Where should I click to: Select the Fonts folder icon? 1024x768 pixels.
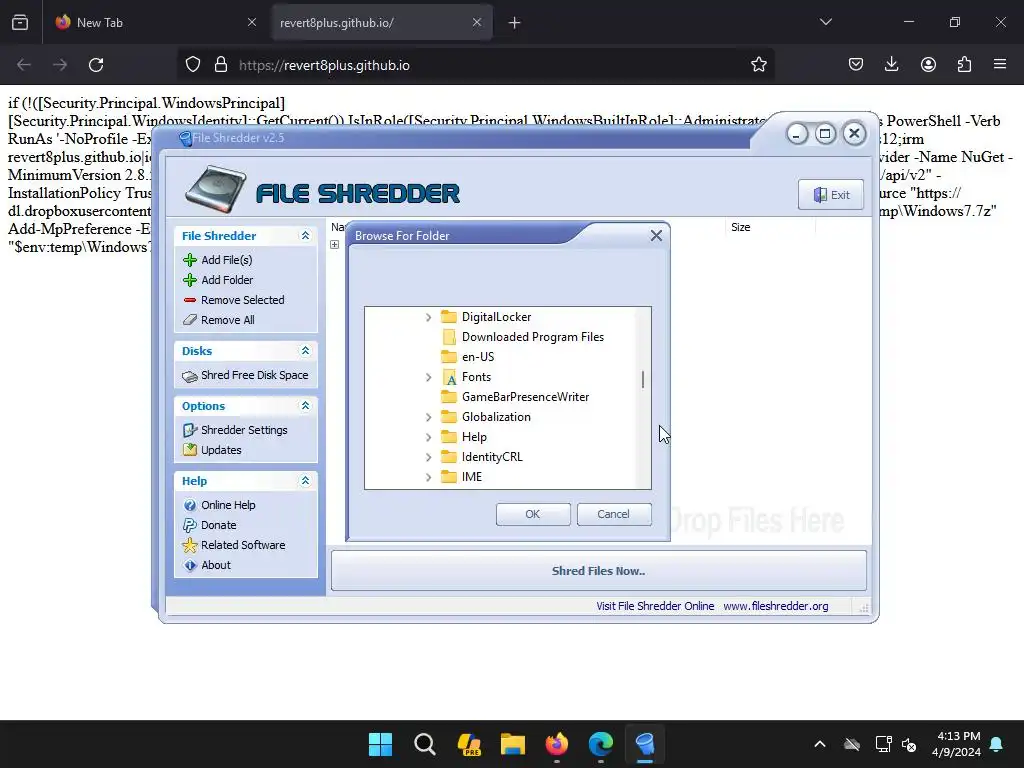click(x=449, y=377)
